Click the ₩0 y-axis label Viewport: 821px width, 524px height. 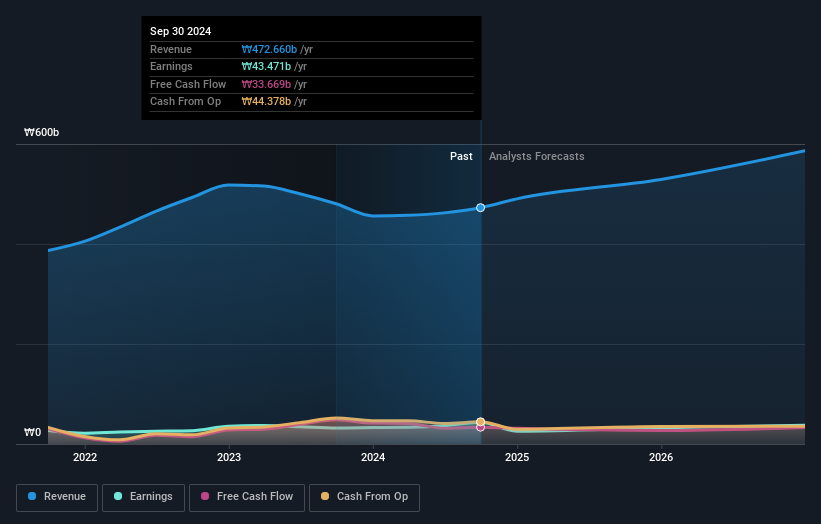[32, 432]
